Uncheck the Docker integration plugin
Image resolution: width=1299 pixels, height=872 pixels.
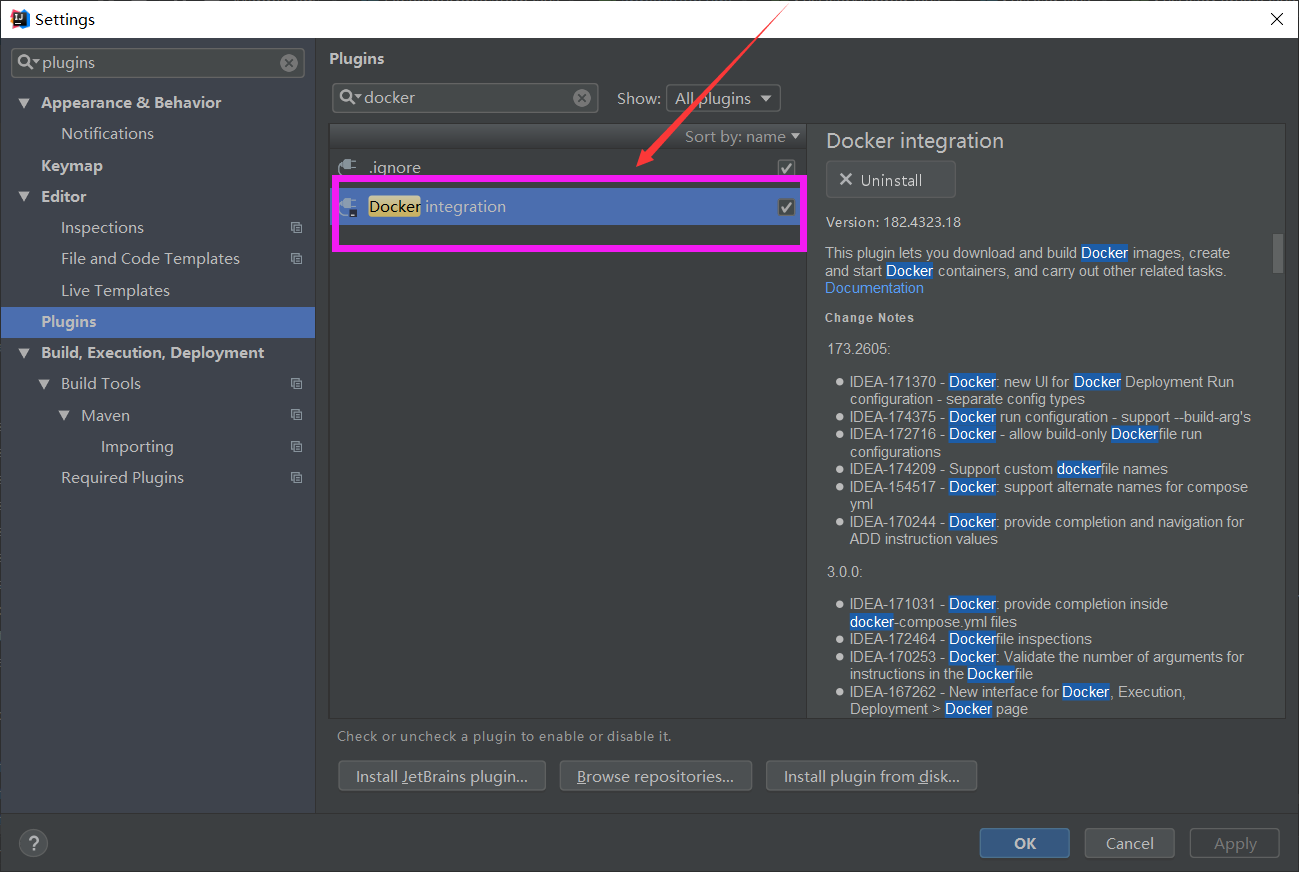pos(786,207)
